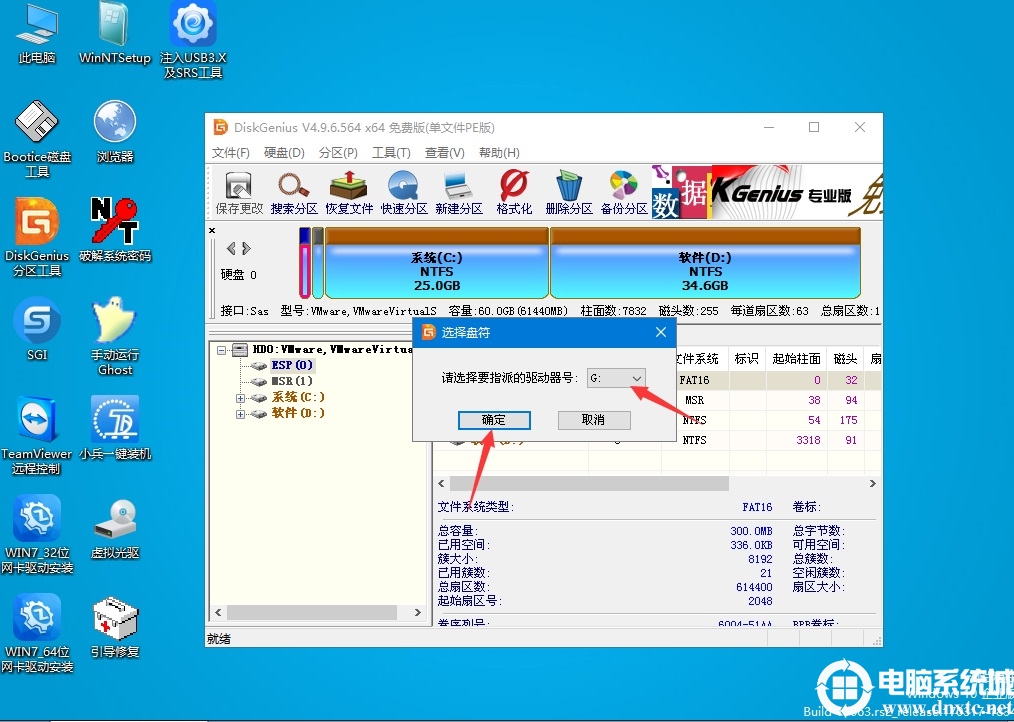The image size is (1014, 722).
Task: Click starting cylinder value 3318
Action: [x=808, y=440]
